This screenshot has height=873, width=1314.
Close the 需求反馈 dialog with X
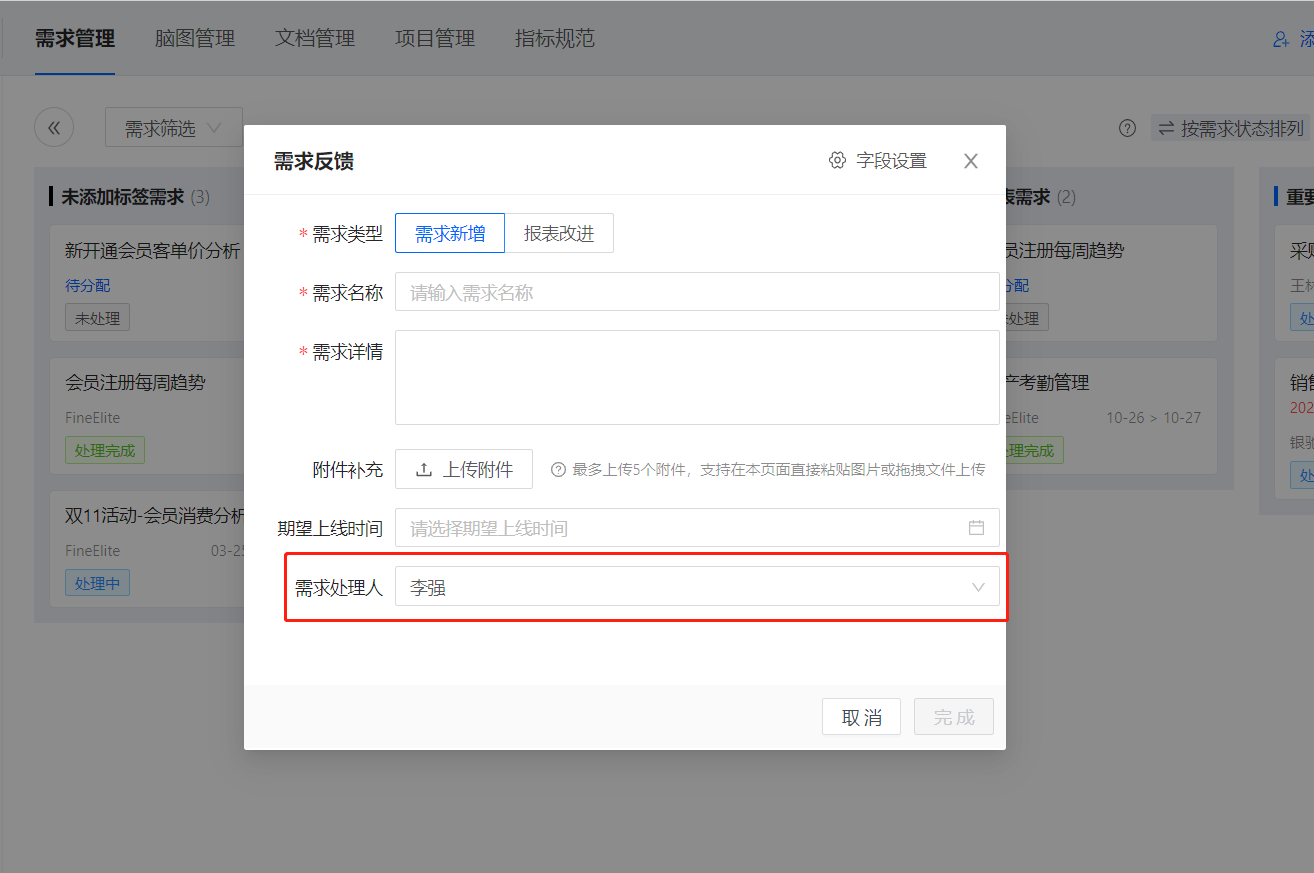tap(970, 161)
